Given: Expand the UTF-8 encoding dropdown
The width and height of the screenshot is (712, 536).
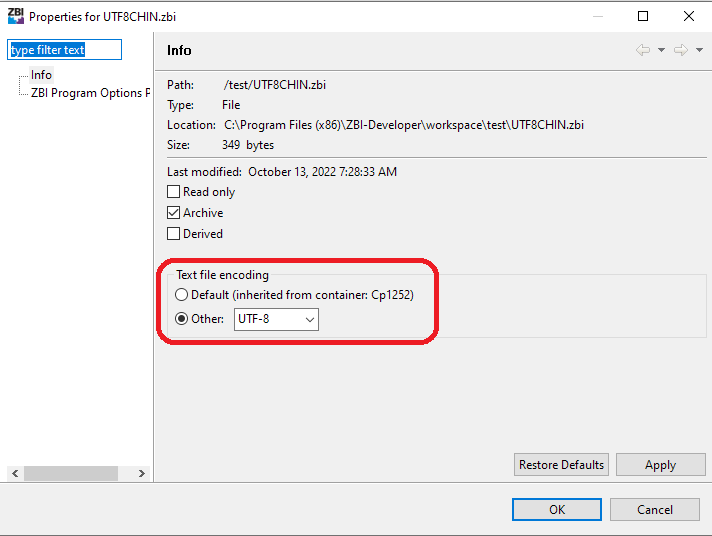Looking at the screenshot, I should 309,319.
